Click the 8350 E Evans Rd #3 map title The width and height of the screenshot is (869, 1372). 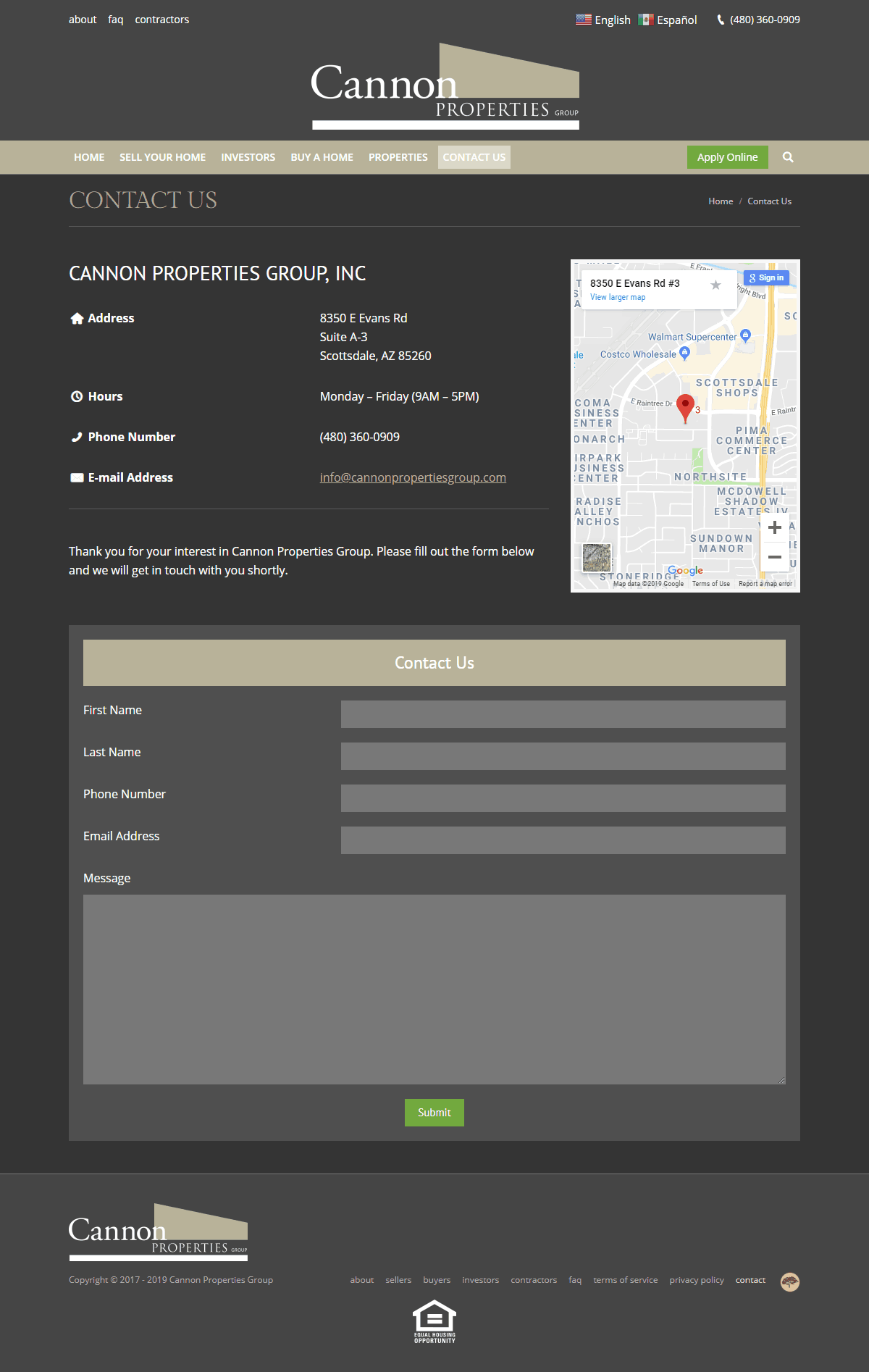(x=635, y=283)
